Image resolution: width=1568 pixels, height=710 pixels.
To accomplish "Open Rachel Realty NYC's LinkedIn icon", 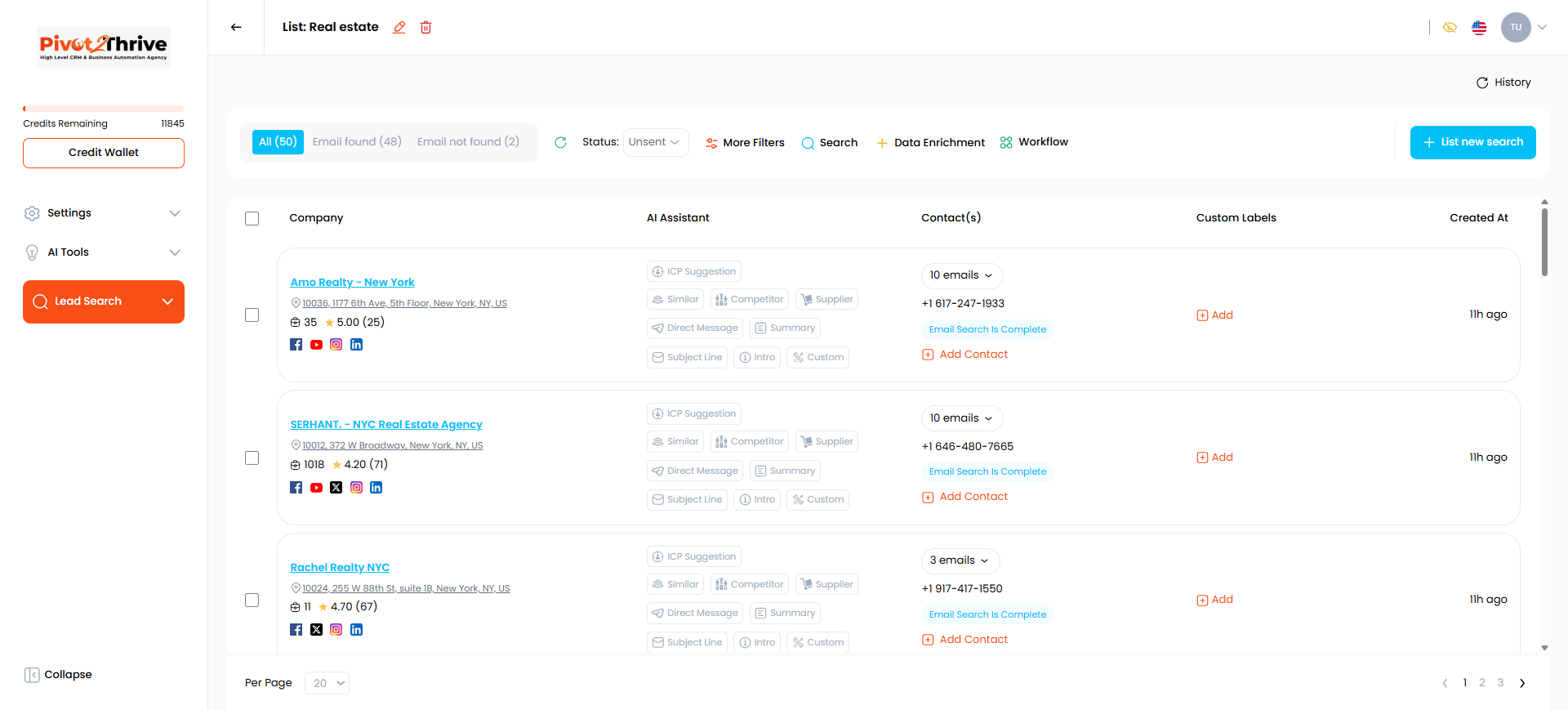I will click(x=356, y=630).
